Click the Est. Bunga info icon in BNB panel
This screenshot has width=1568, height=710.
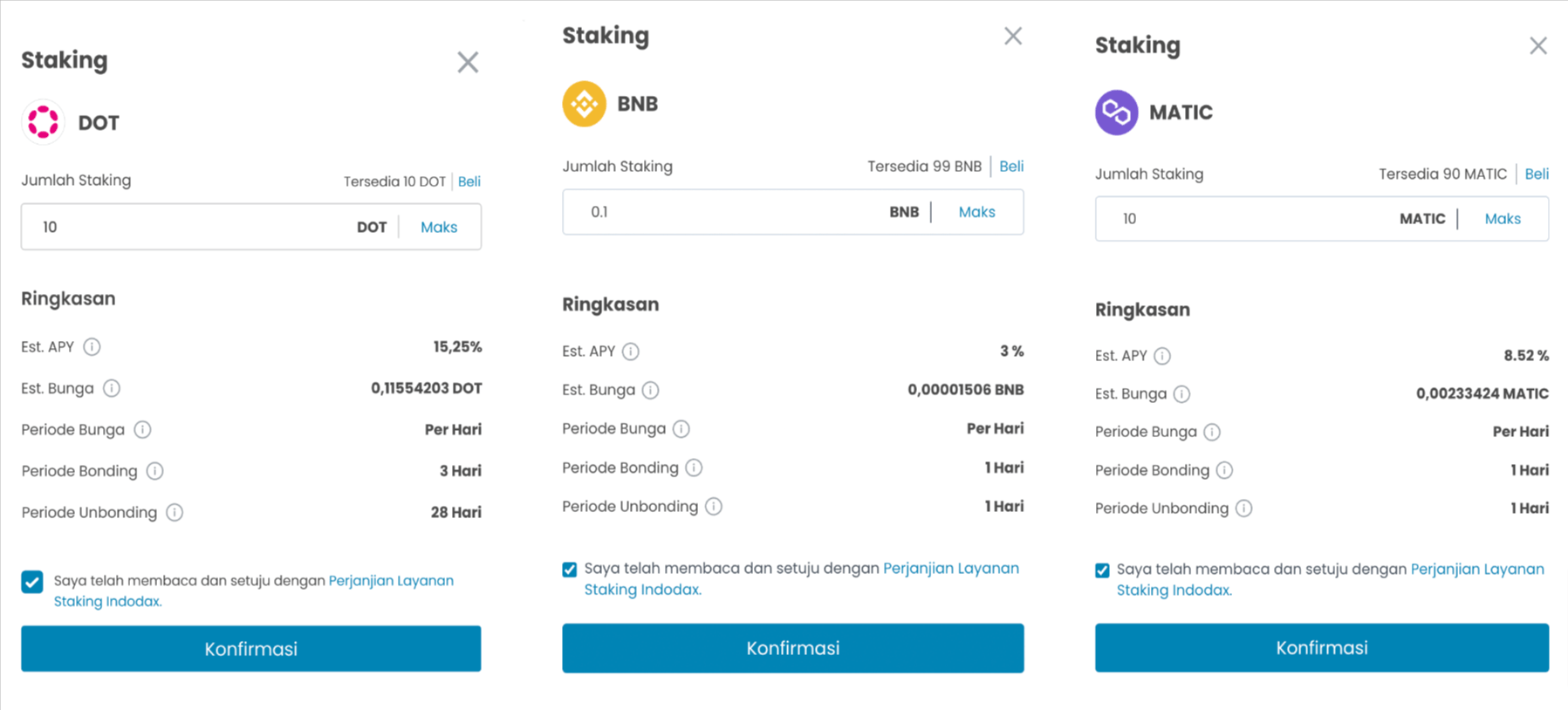tap(651, 390)
